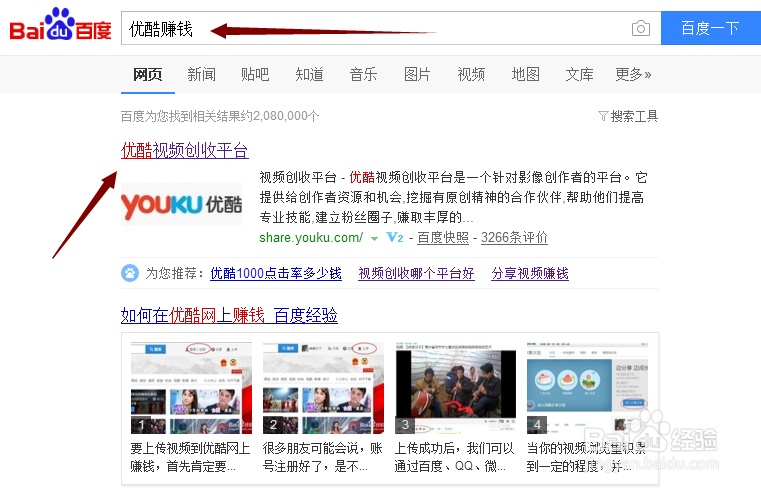Click the Baidu logo
Screen dimensions: 761x490
61,25
